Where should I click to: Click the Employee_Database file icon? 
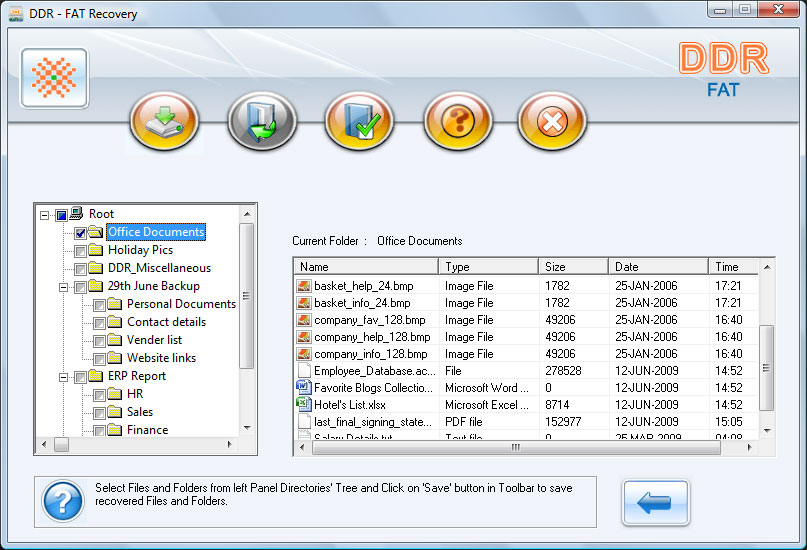(304, 370)
